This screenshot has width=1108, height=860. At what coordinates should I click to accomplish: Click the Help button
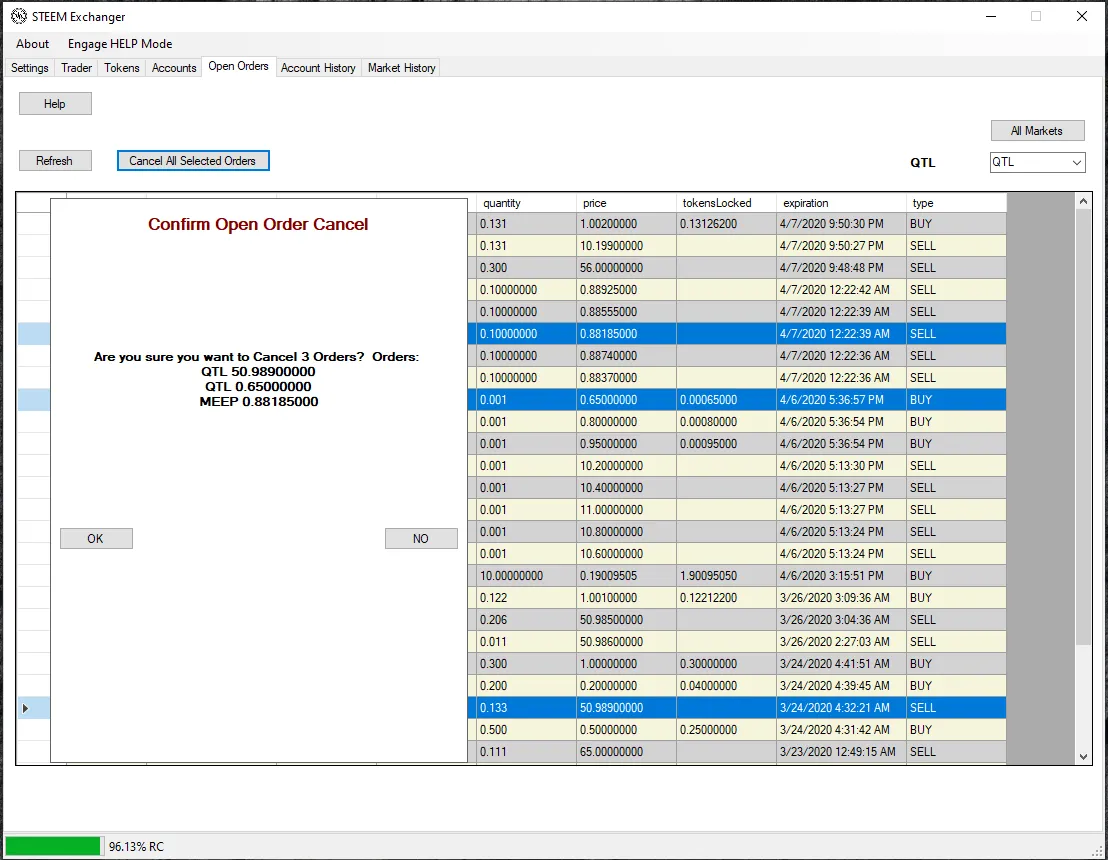[x=55, y=104]
